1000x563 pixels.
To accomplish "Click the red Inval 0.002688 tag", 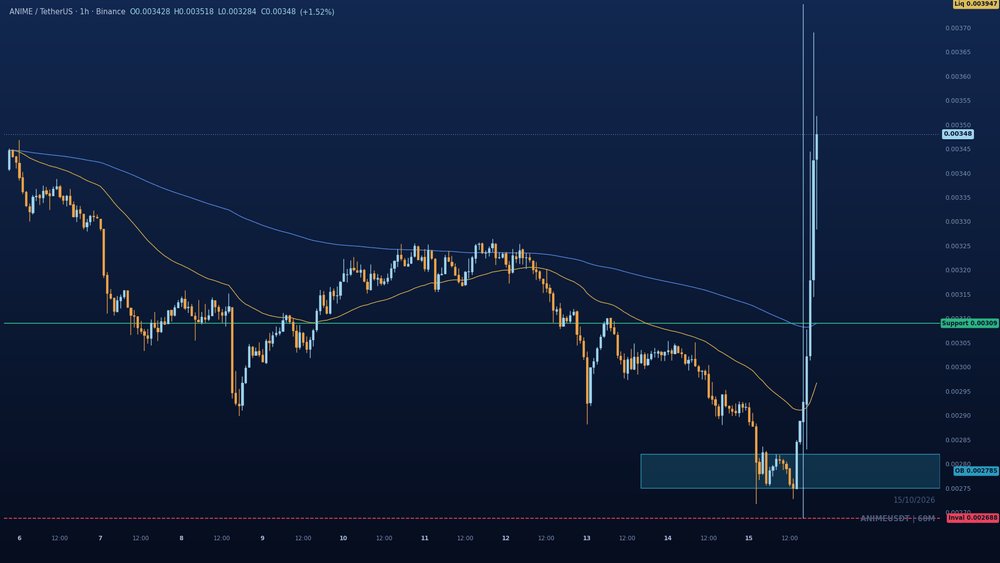I will click(973, 518).
